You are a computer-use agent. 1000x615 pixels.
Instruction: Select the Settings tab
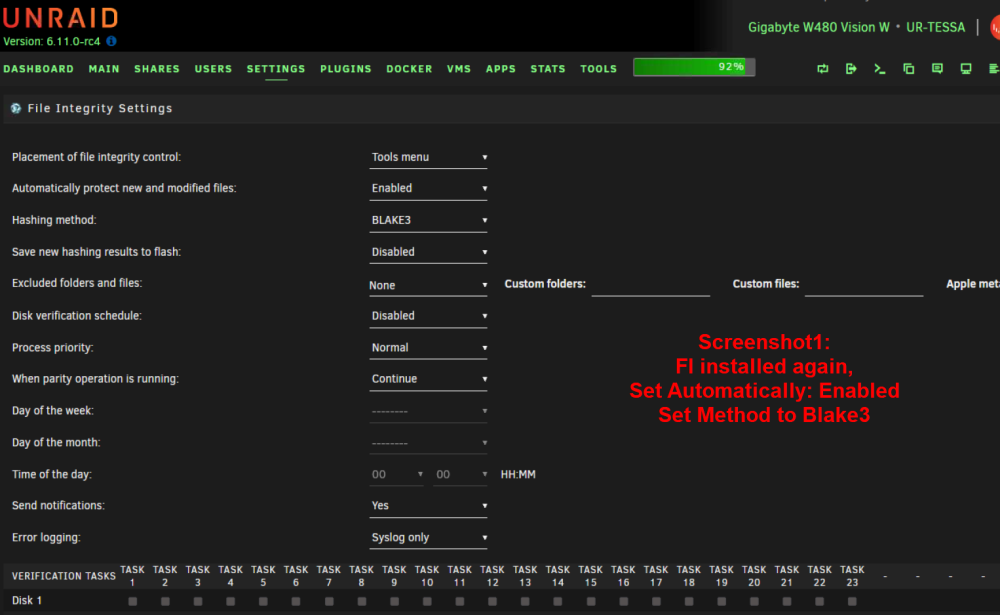[276, 69]
